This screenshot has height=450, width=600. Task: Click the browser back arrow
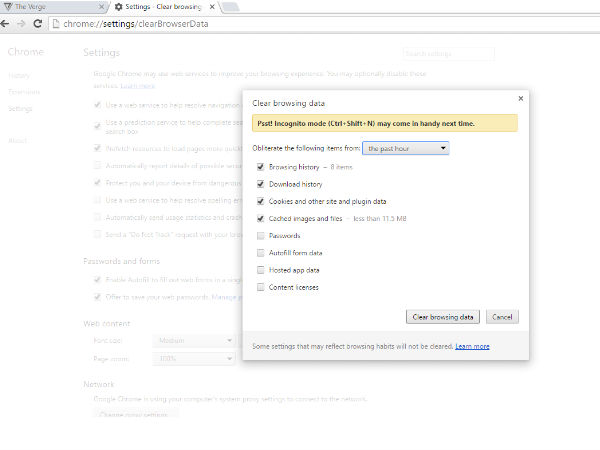[8, 22]
